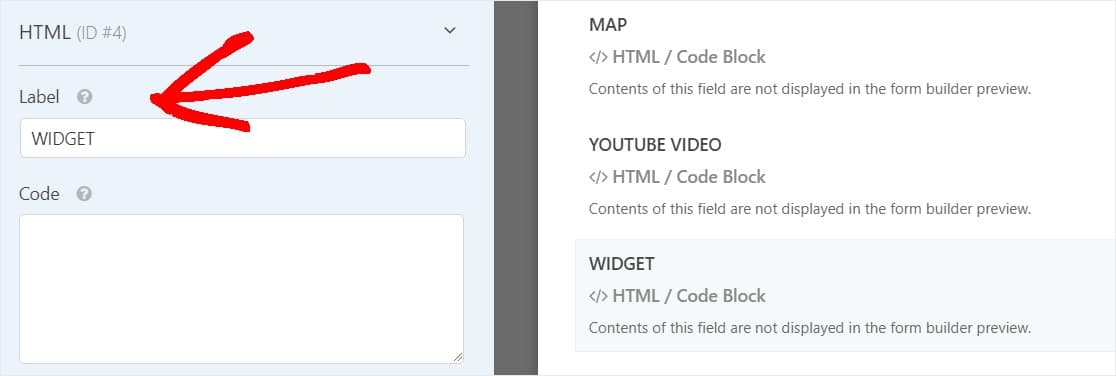Click the YOUTUBE VIDEO preview notice text
Image resolution: width=1116 pixels, height=376 pixels.
tap(810, 209)
